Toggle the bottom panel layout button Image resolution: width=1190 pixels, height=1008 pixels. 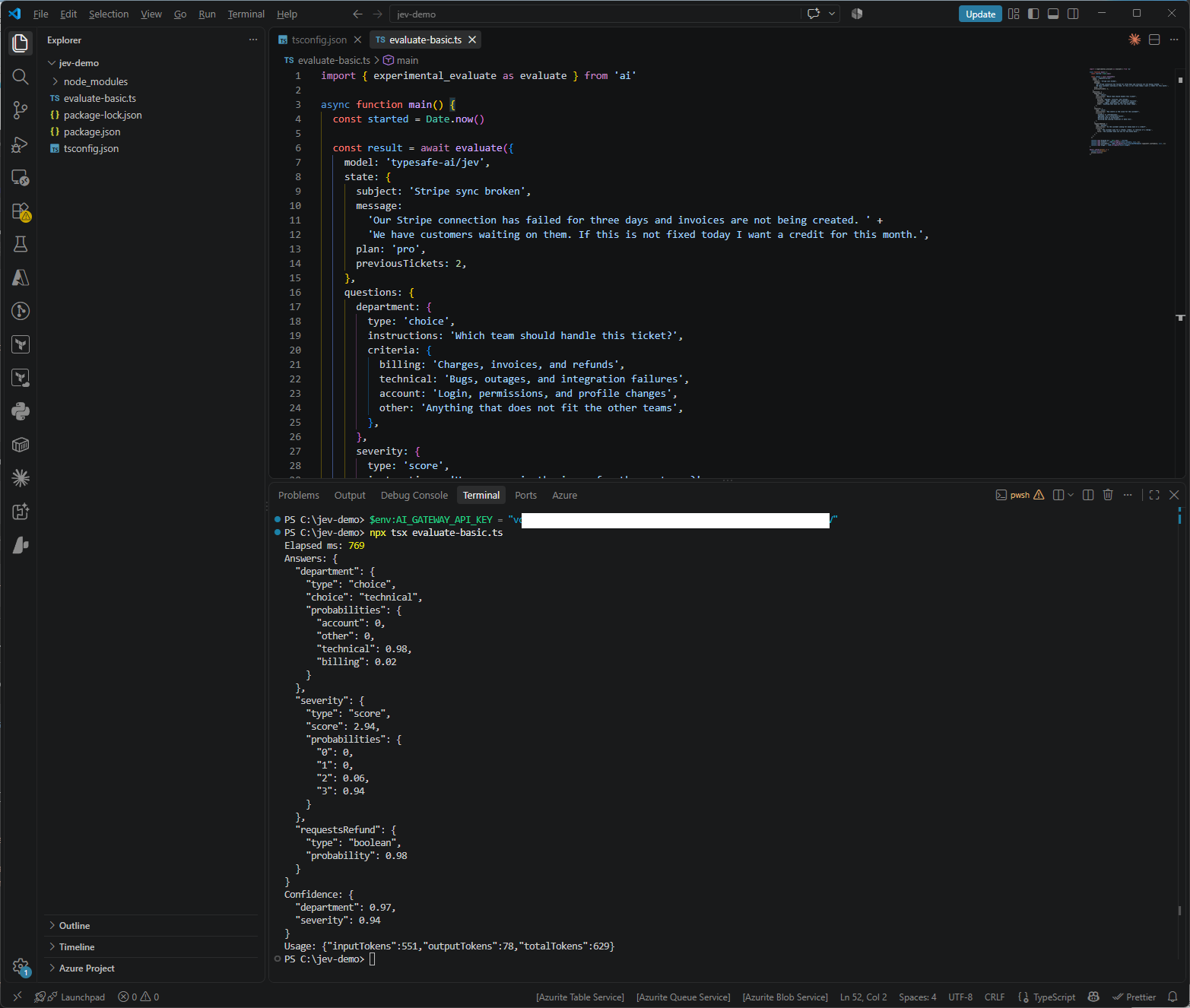click(x=1053, y=14)
